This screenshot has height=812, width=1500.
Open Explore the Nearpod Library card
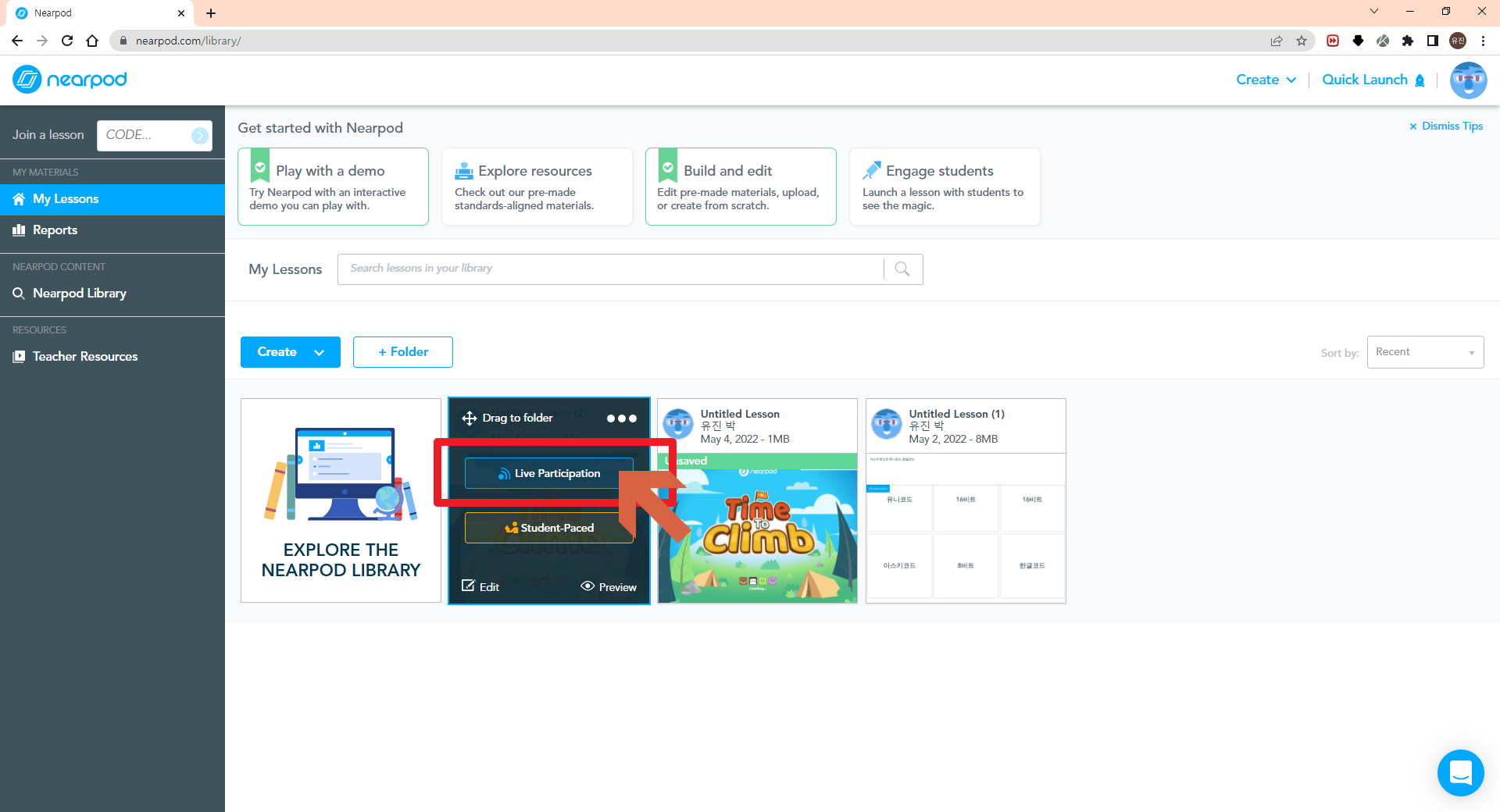pos(341,500)
